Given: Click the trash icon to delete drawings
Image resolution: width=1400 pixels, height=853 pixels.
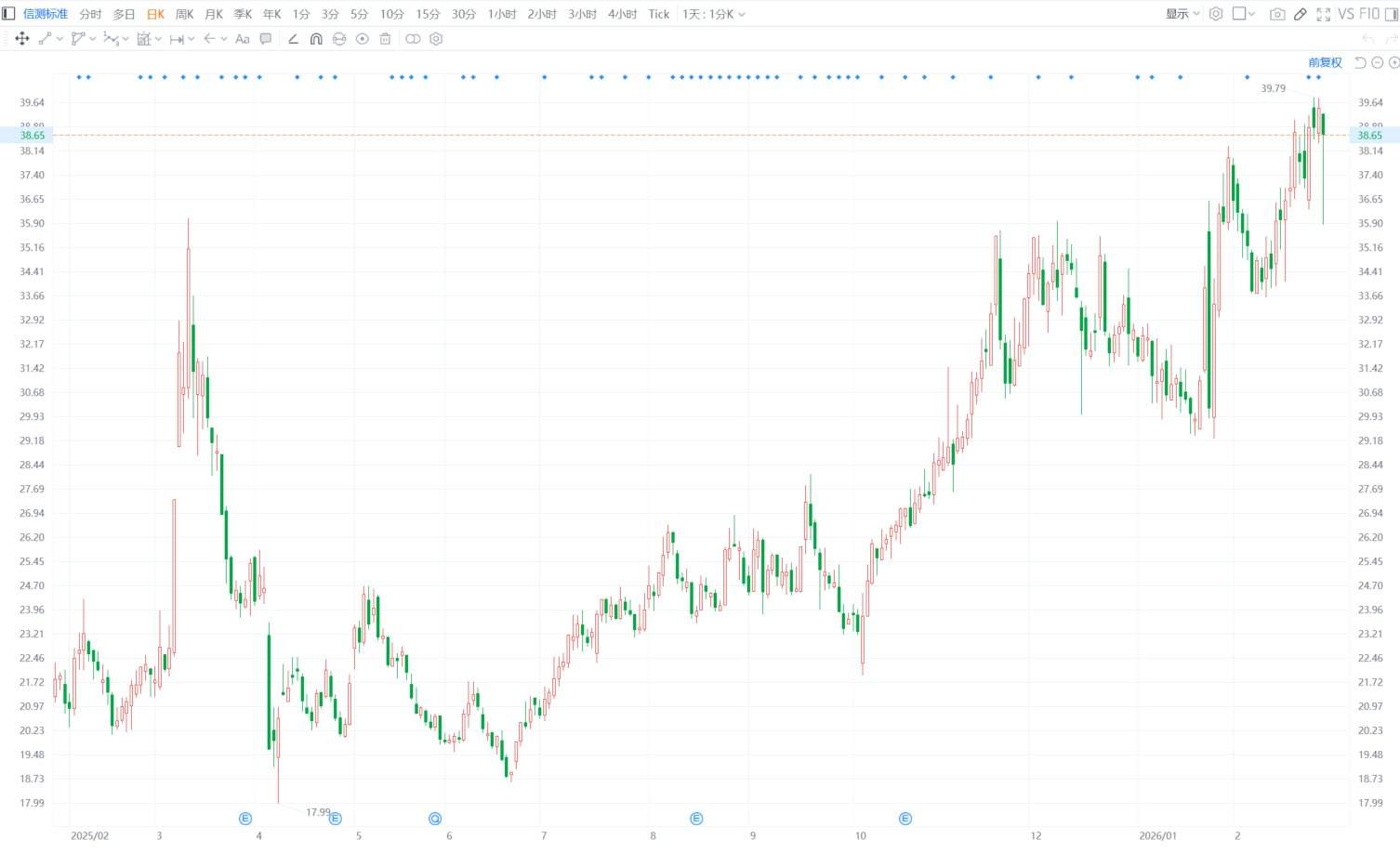Looking at the screenshot, I should click(x=385, y=39).
